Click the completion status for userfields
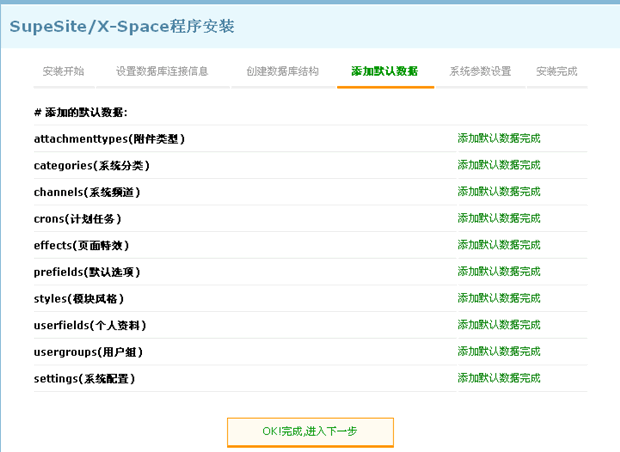 click(x=499, y=325)
